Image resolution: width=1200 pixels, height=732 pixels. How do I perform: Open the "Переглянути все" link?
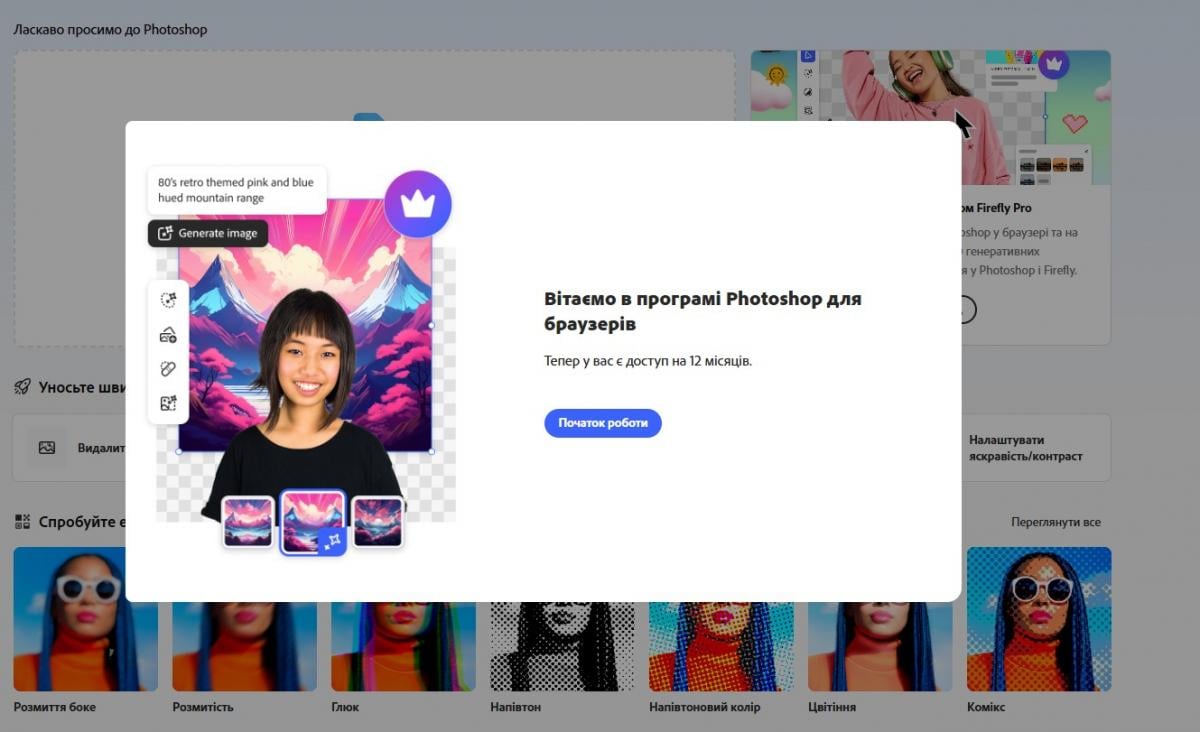pyautogui.click(x=1055, y=522)
